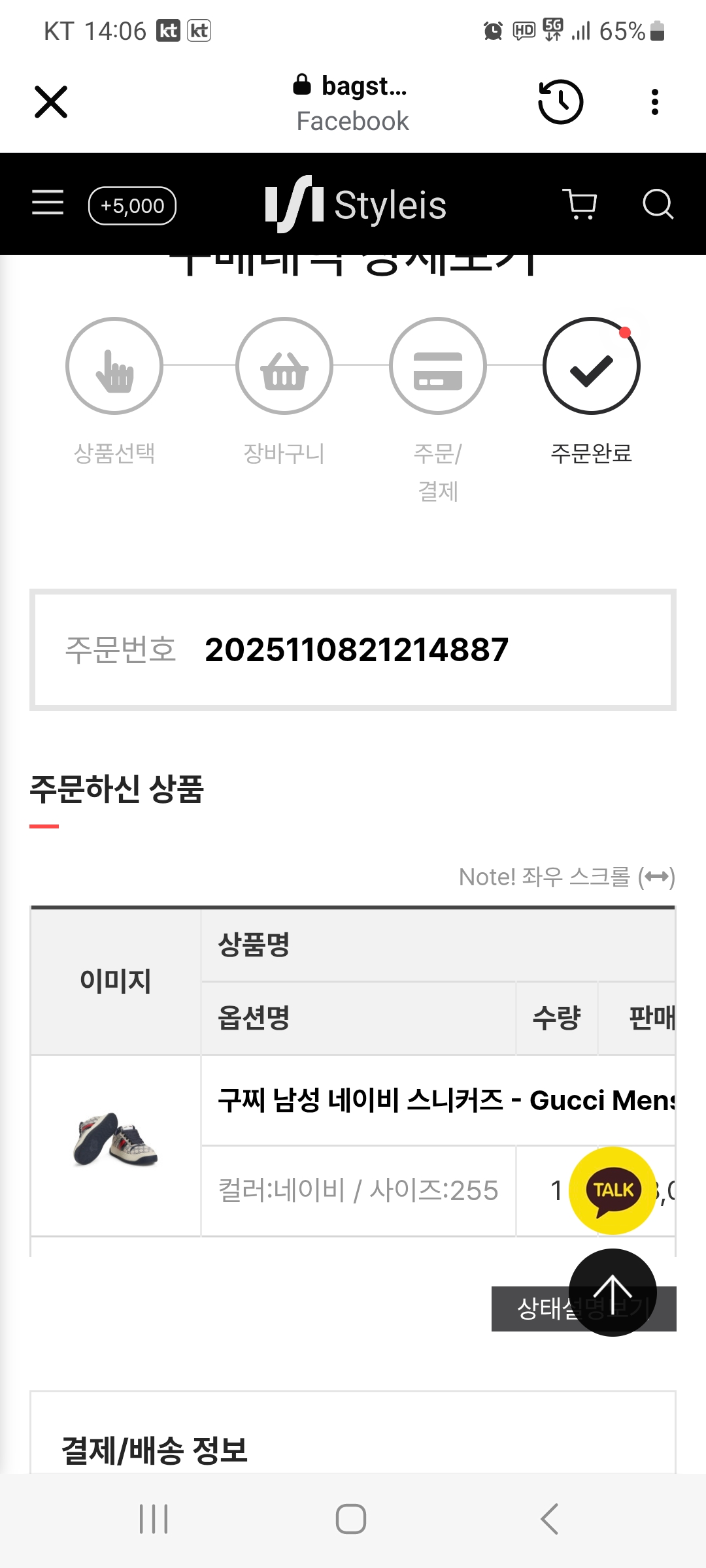Image resolution: width=706 pixels, height=1568 pixels.
Task: Close the in-app browser with X
Action: click(x=51, y=102)
